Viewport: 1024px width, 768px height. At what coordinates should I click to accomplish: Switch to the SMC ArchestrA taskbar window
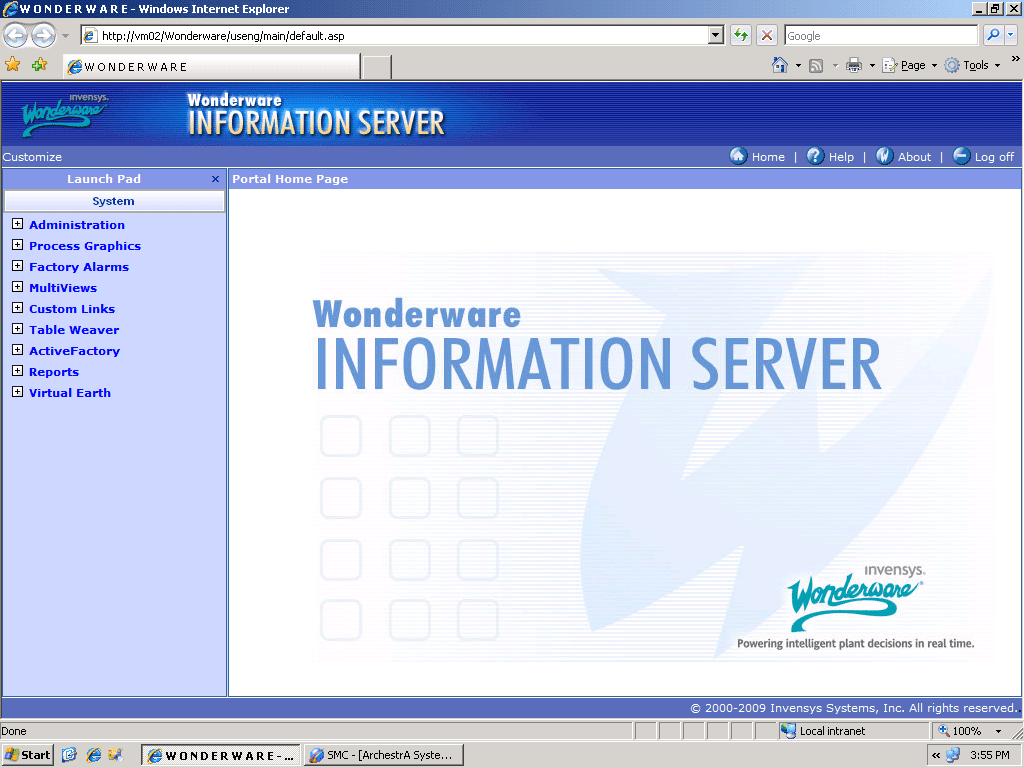pyautogui.click(x=384, y=755)
